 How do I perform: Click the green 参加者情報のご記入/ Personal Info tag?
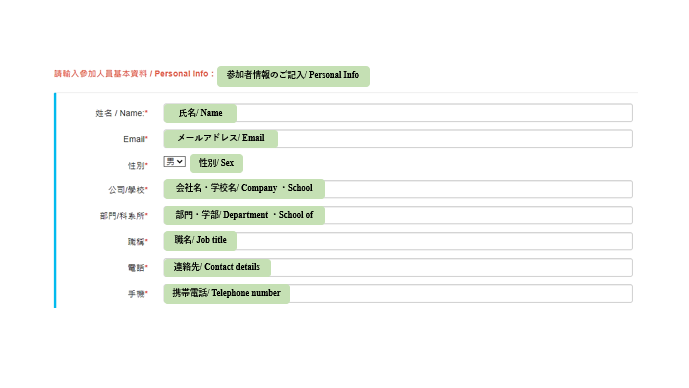point(293,76)
